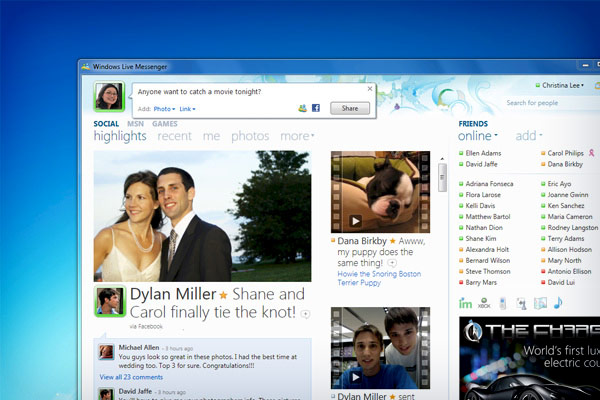Click comment icon after 'same thing!'
Image resolution: width=600 pixels, height=400 pixels.
click(392, 263)
